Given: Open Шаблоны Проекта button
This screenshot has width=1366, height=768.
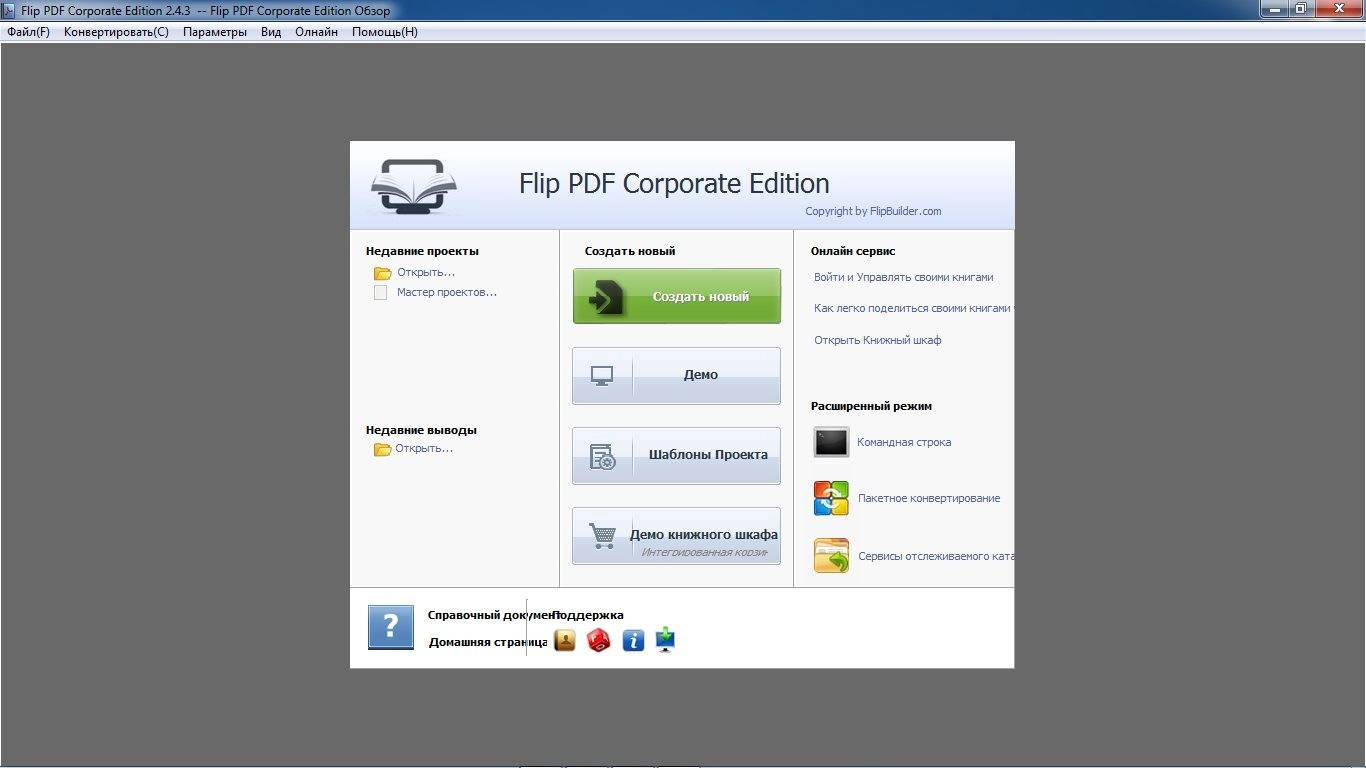Looking at the screenshot, I should click(x=676, y=455).
